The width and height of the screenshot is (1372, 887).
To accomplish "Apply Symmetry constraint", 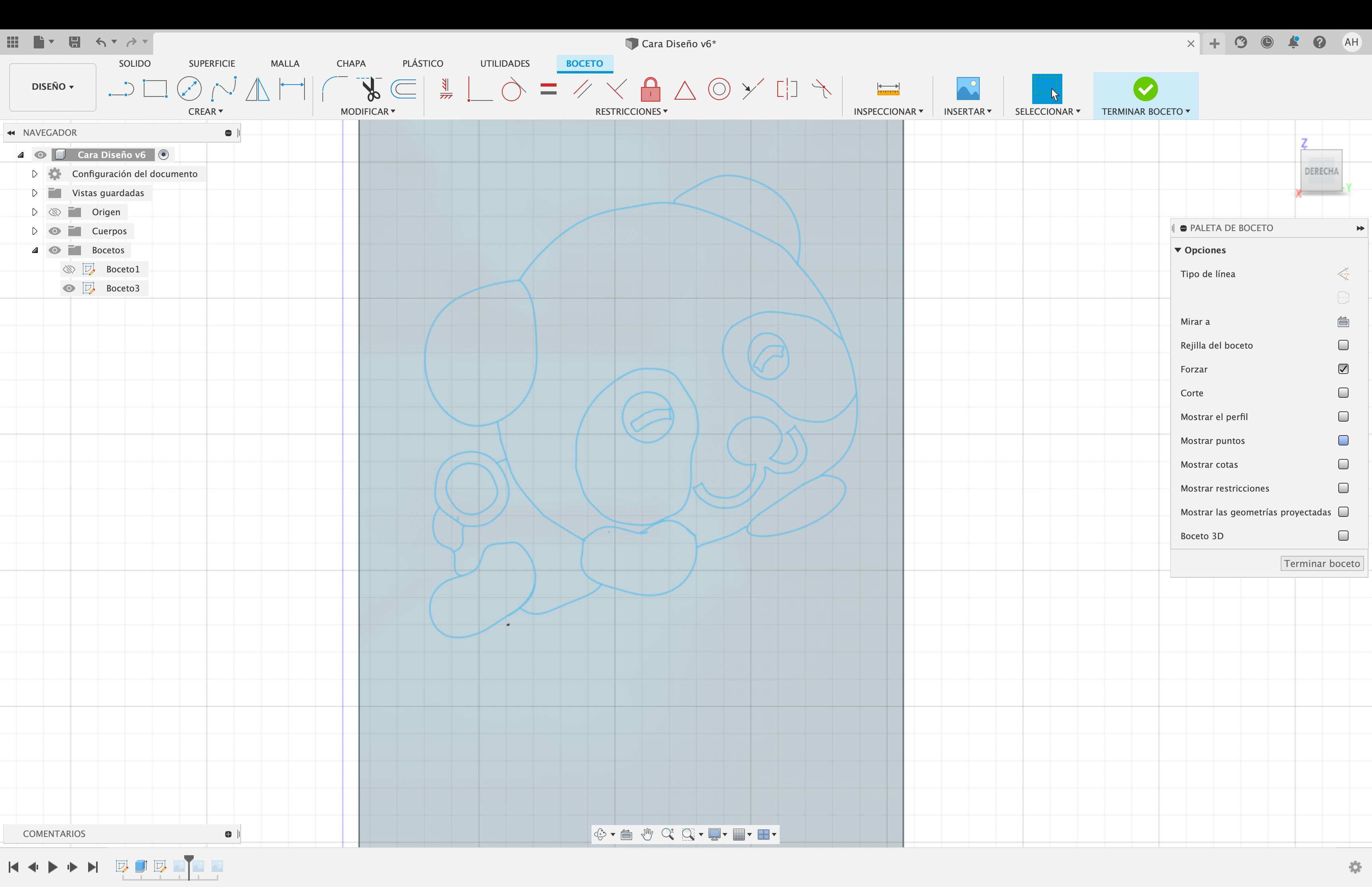I will [787, 89].
